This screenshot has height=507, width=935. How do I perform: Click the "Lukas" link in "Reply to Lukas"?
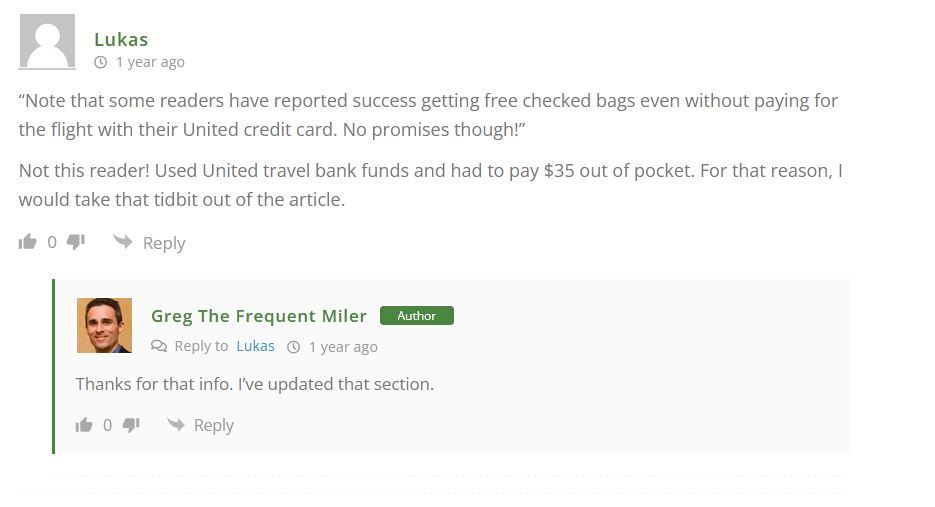click(x=255, y=346)
